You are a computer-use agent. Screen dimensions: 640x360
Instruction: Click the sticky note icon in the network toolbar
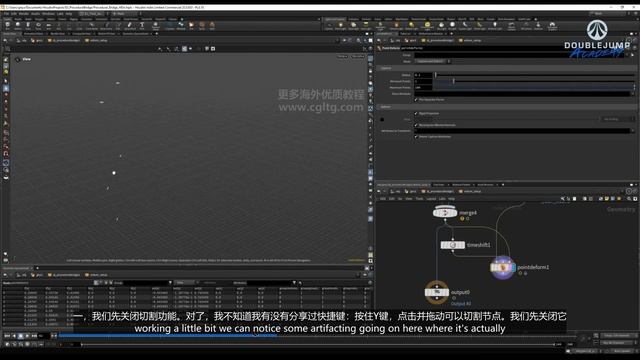pyautogui.click(x=607, y=199)
